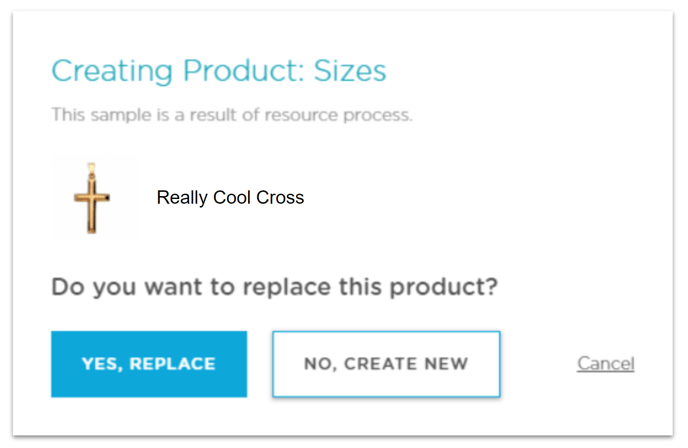This screenshot has width=688, height=448.
Task: Click the pendant bail atop the cross image
Action: [91, 169]
